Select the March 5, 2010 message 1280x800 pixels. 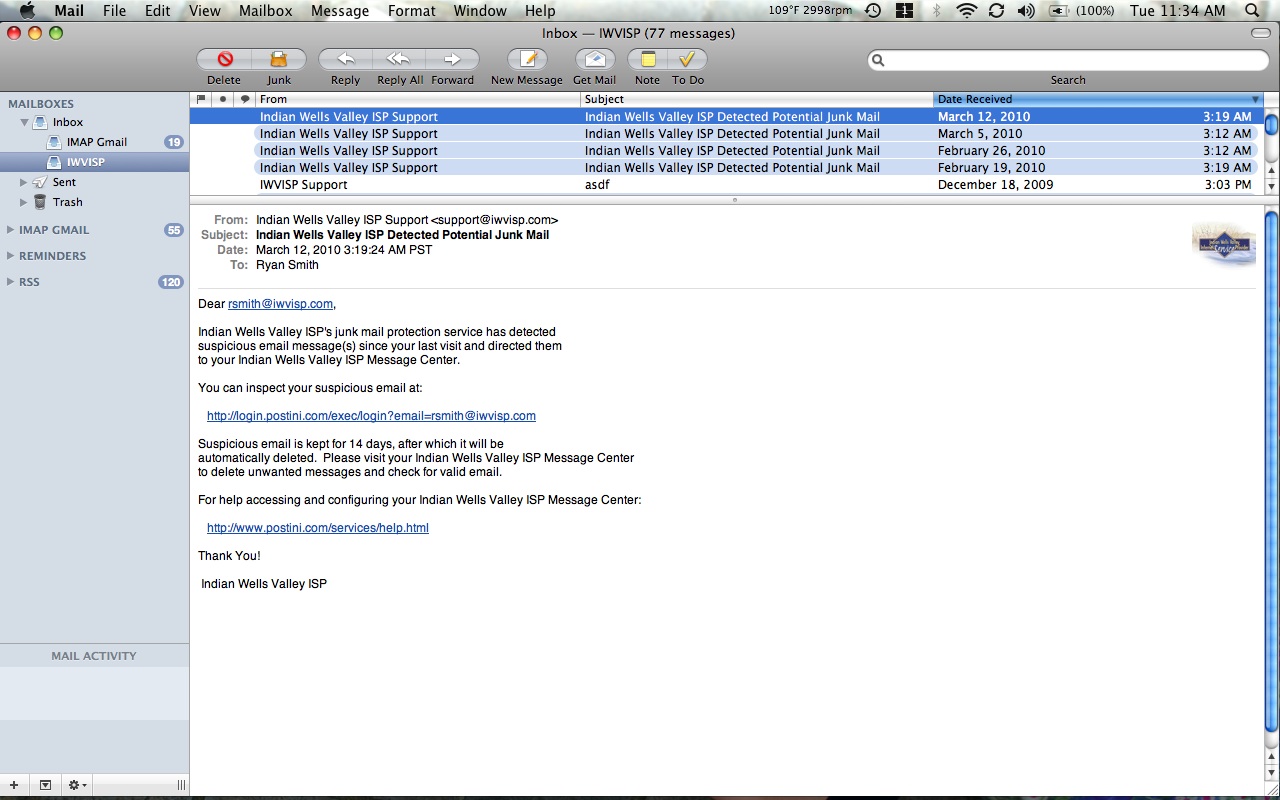tap(726, 133)
